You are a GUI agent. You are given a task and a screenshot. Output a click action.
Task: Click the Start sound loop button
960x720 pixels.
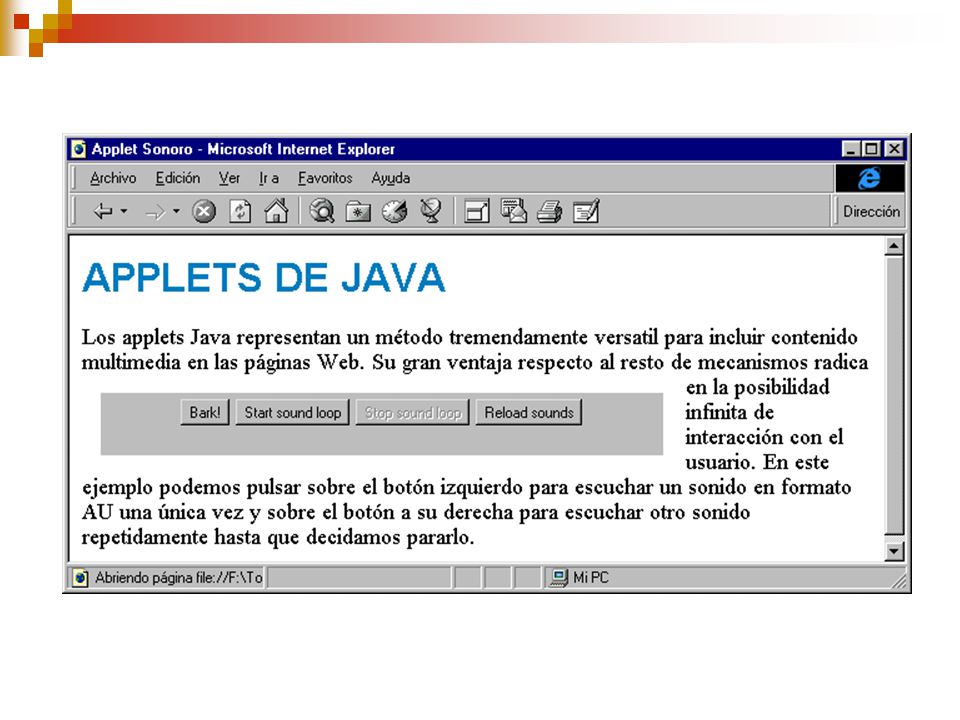pyautogui.click(x=293, y=412)
